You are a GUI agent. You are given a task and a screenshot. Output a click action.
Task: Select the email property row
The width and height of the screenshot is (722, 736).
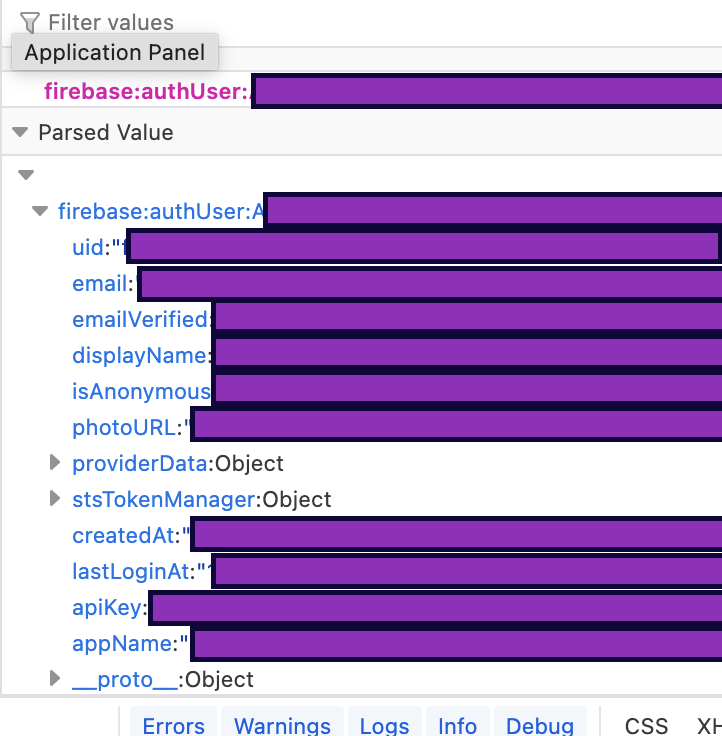click(x=362, y=284)
